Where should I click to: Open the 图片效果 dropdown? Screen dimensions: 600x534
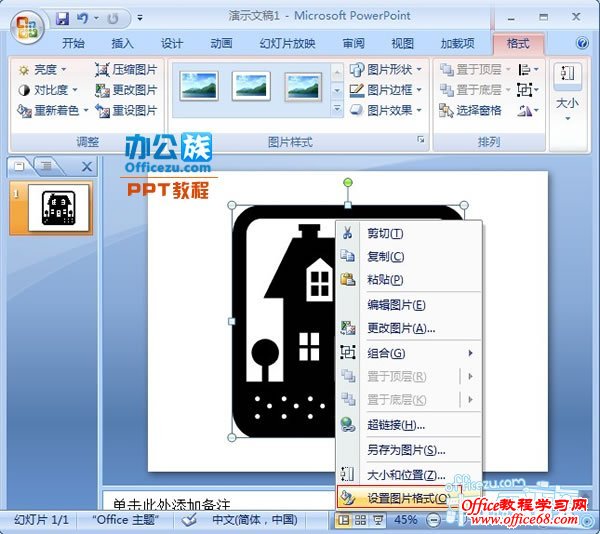[x=385, y=111]
